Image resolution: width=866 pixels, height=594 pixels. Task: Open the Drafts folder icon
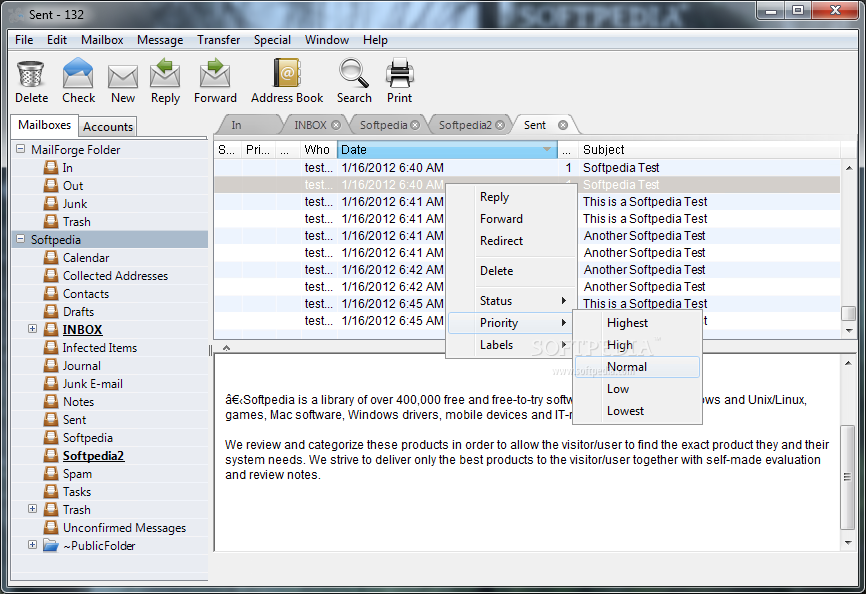(x=51, y=311)
